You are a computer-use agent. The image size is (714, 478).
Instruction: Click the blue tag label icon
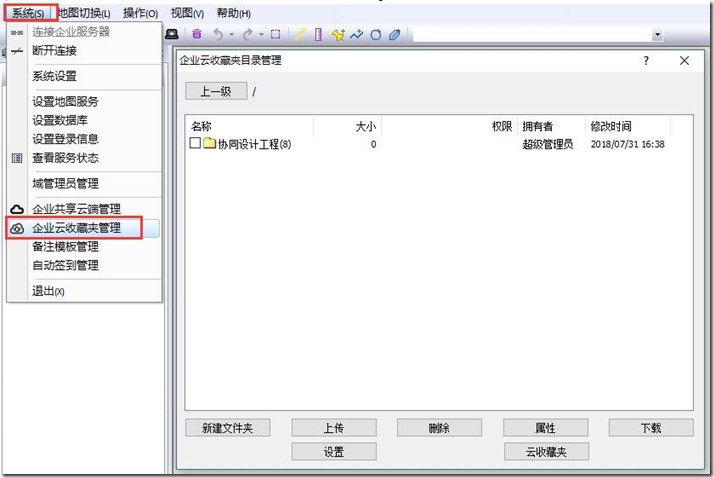(x=395, y=35)
